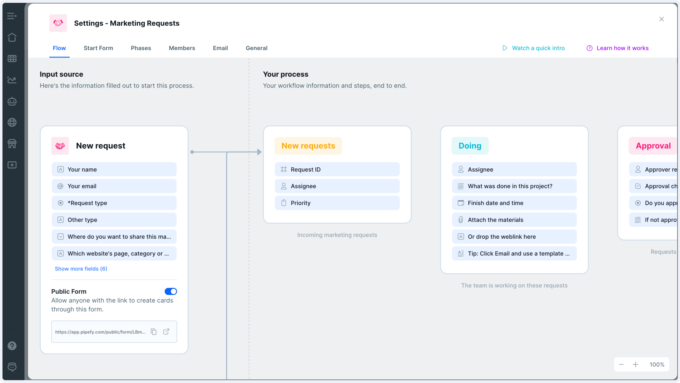Open the globe portal icon in sidebar
The width and height of the screenshot is (680, 383).
12,122
